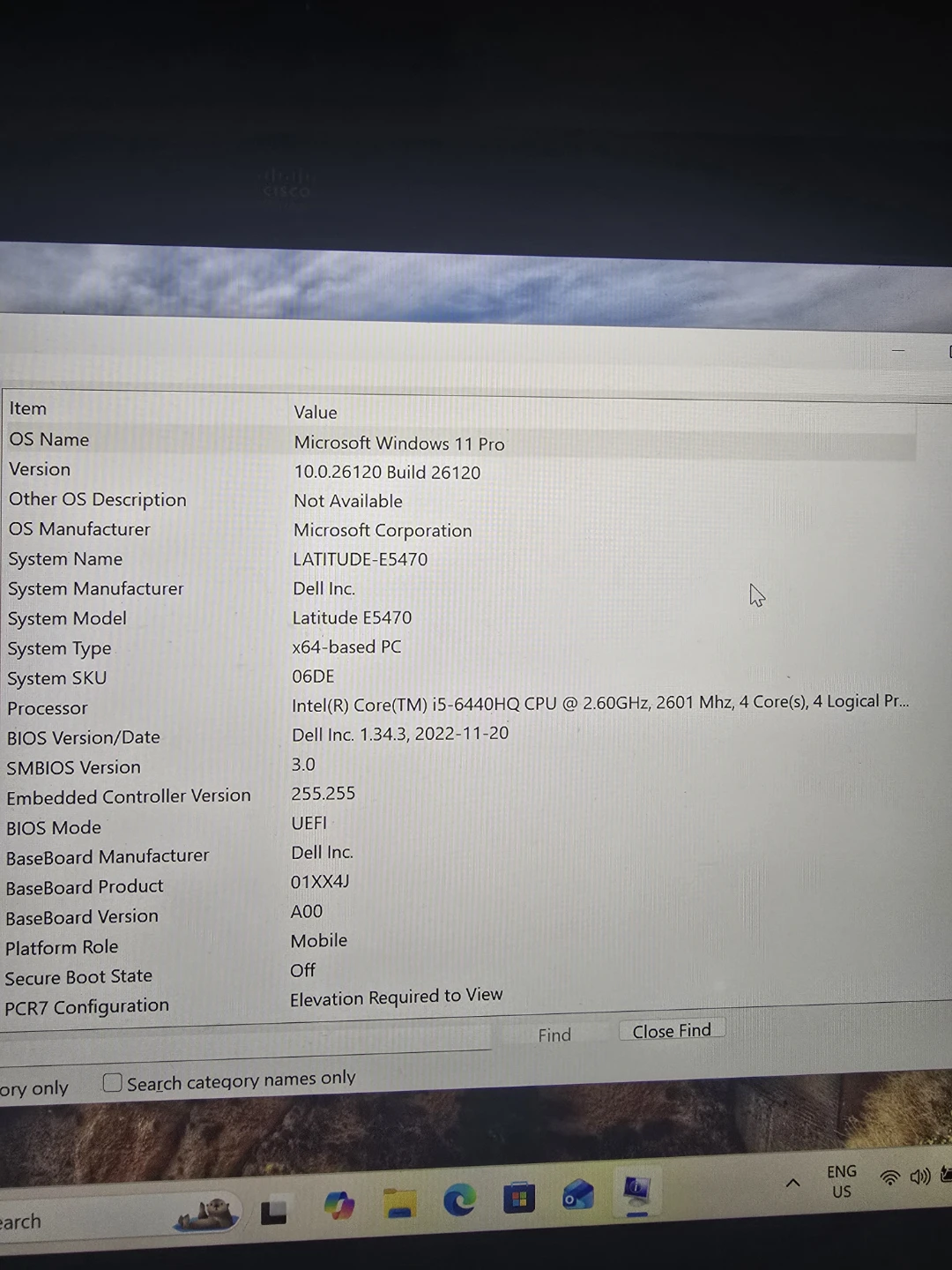
Task: Click the x64-based PC value
Action: pyautogui.click(x=346, y=646)
